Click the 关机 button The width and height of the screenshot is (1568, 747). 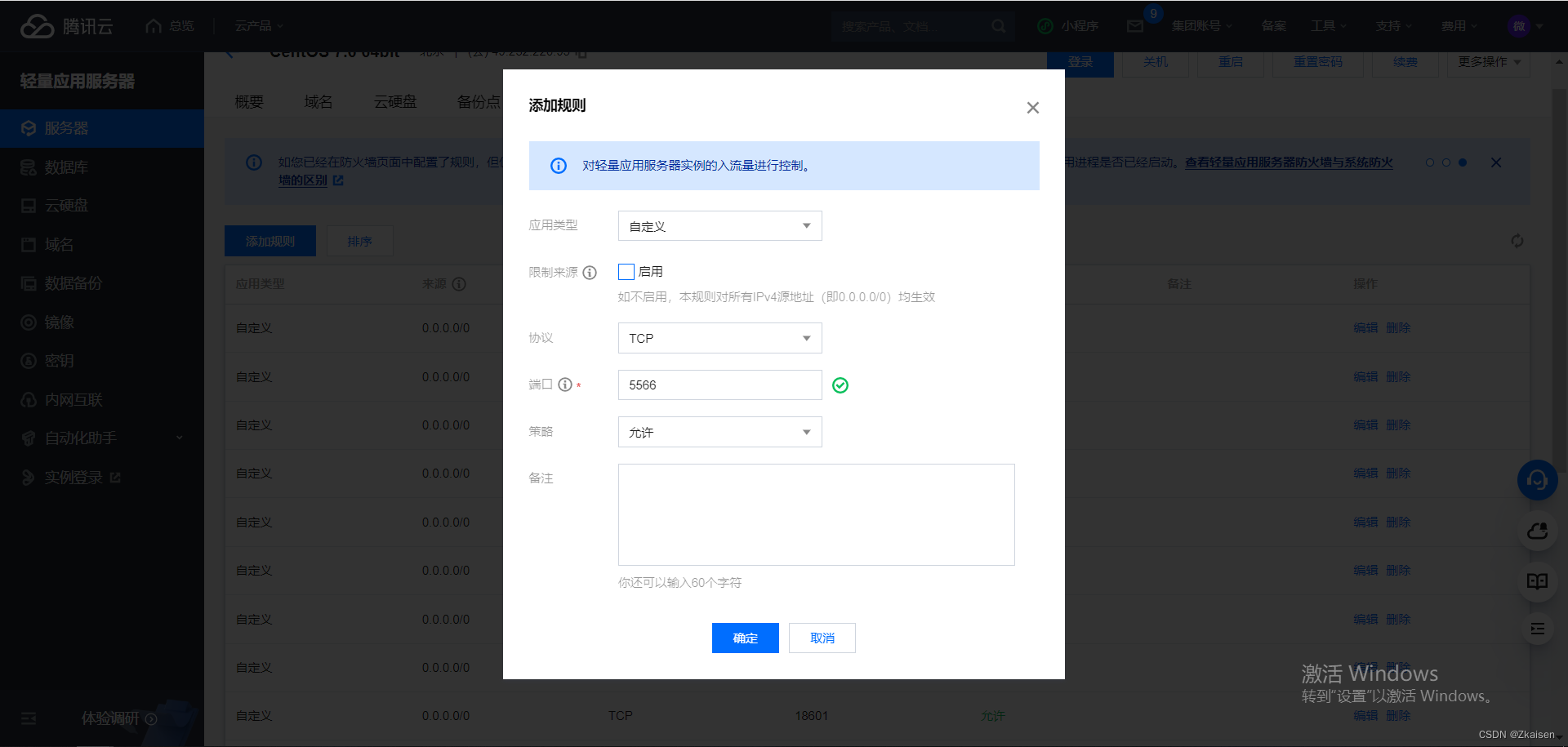[1156, 62]
